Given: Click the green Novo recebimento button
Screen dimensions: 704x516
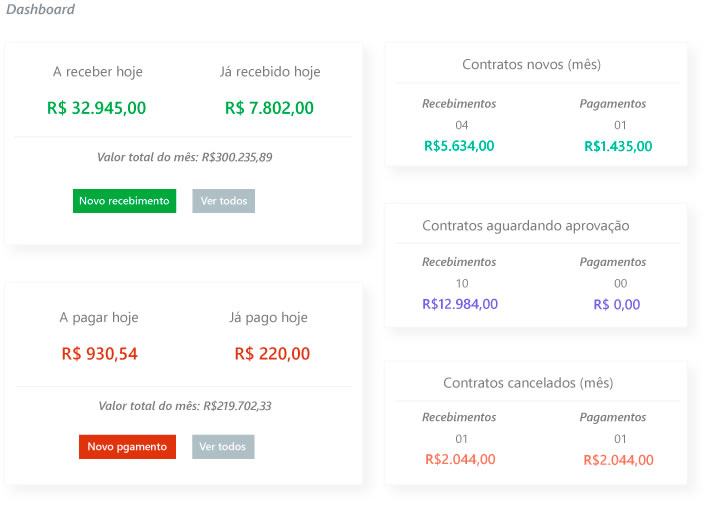Looking at the screenshot, I should click(124, 201).
